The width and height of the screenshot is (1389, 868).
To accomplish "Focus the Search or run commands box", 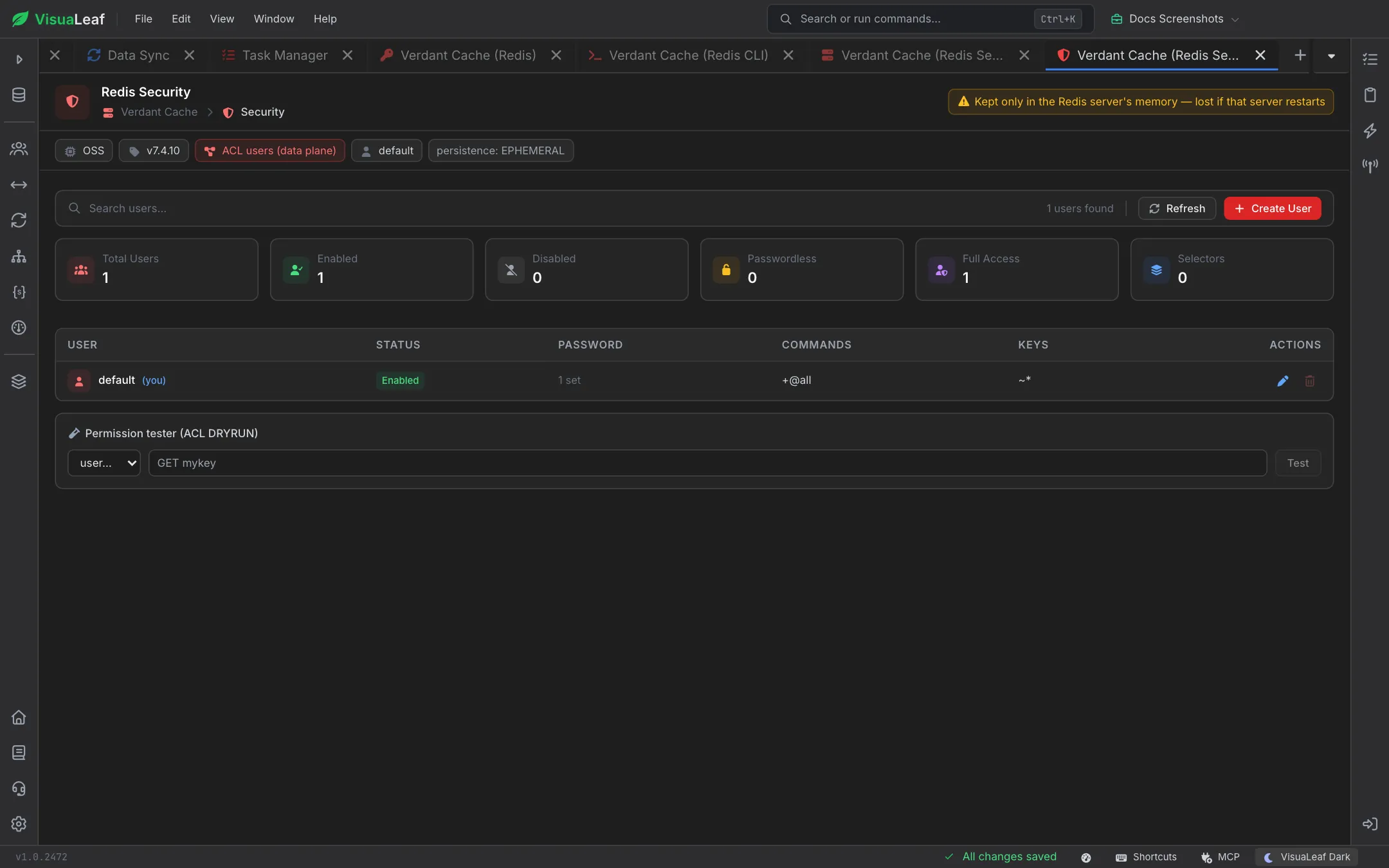I will [x=931, y=19].
